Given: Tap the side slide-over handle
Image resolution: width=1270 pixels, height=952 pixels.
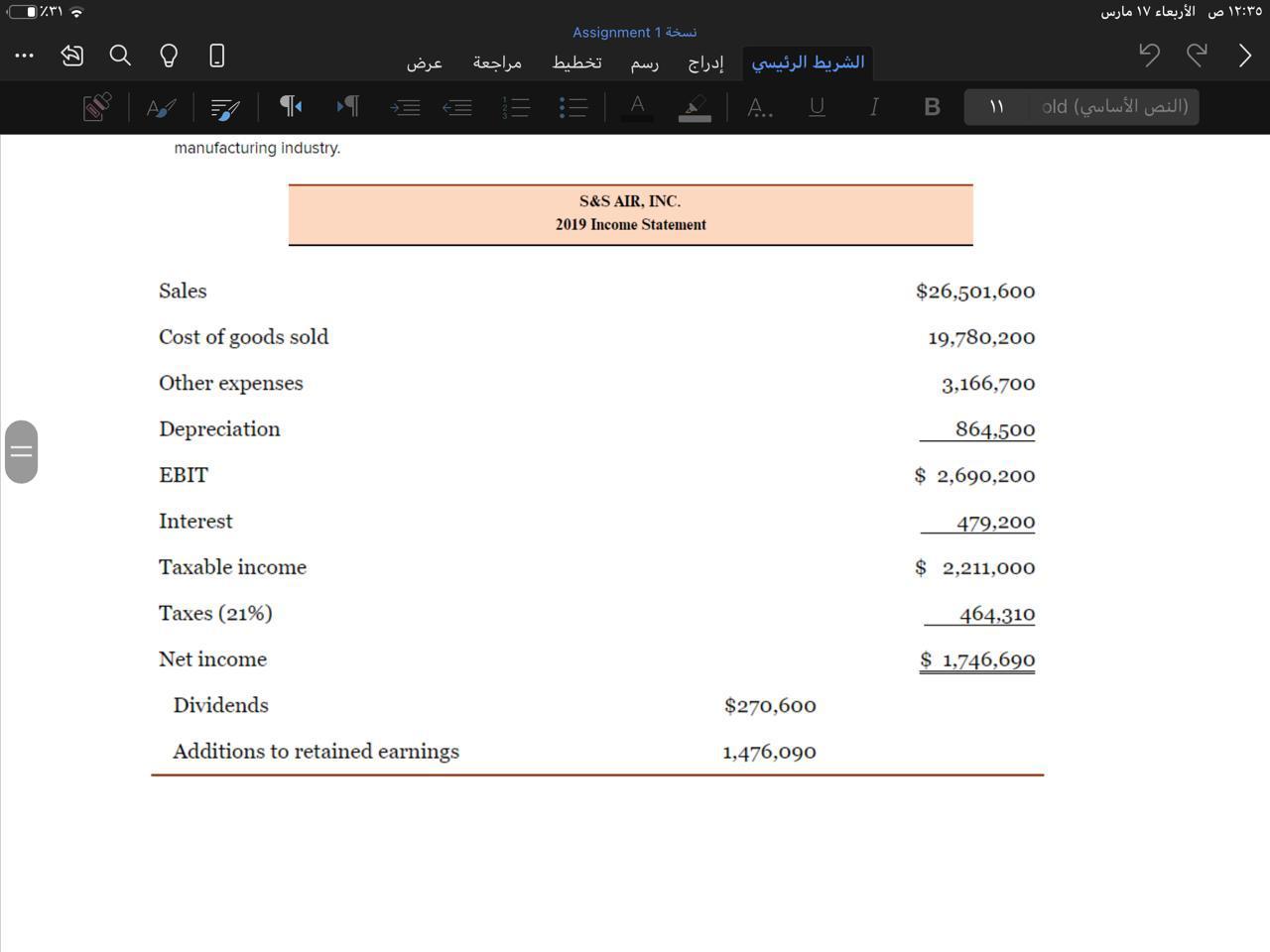Looking at the screenshot, I should click(21, 452).
